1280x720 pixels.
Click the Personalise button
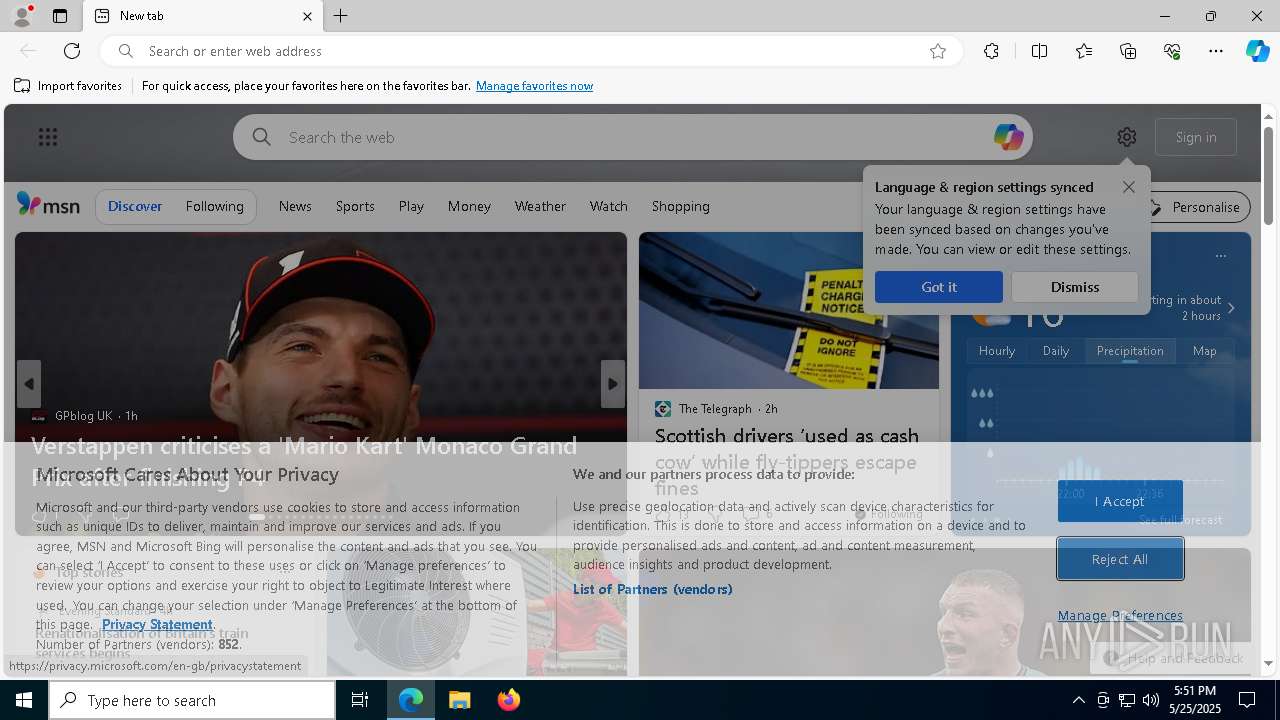(x=1196, y=207)
